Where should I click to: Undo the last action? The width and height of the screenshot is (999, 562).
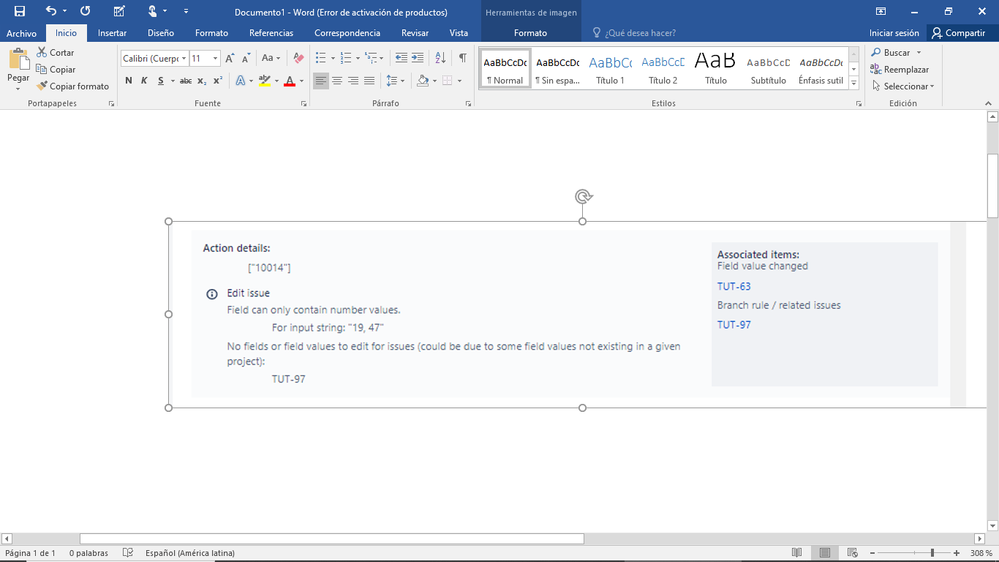(x=51, y=11)
